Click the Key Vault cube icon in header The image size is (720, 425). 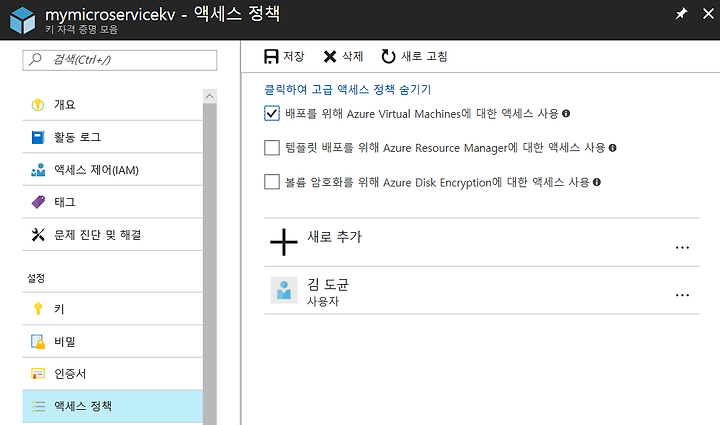click(x=22, y=20)
